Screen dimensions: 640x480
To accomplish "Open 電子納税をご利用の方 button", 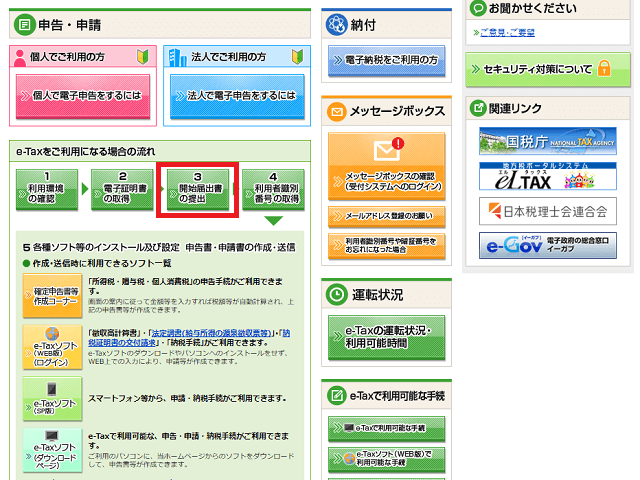I will [386, 60].
